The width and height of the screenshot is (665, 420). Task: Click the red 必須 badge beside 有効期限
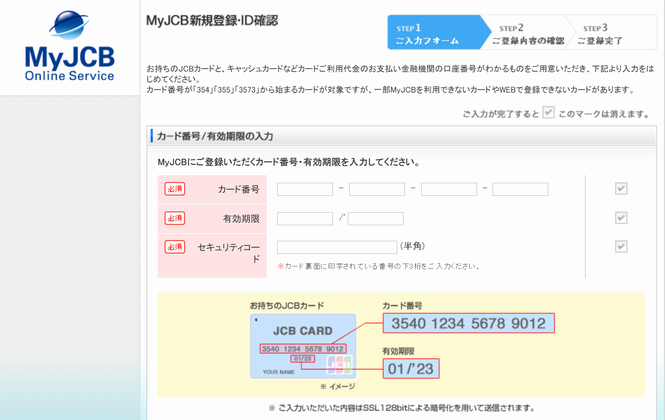[175, 218]
